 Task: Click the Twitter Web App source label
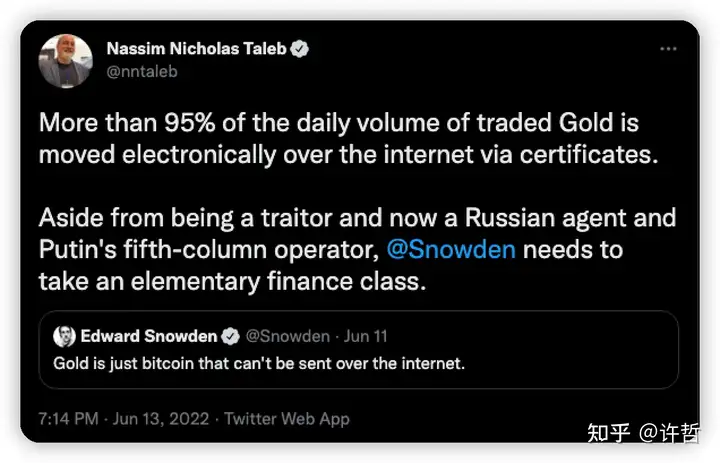pyautogui.click(x=287, y=418)
